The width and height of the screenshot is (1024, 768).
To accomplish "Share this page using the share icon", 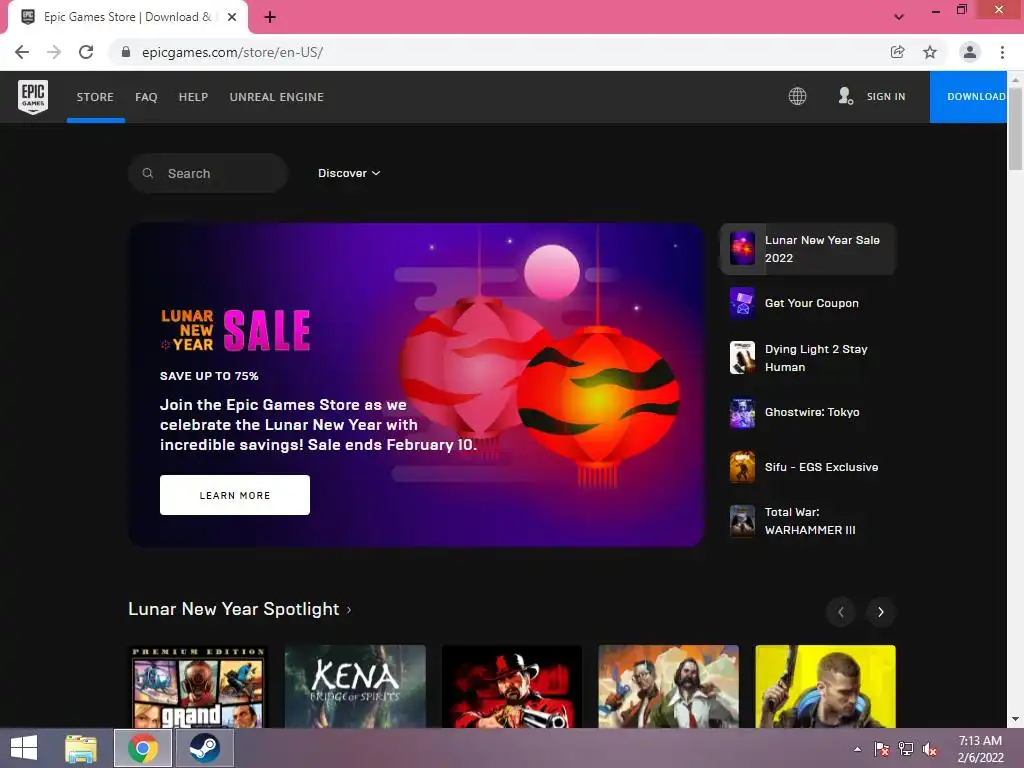I will [x=897, y=52].
